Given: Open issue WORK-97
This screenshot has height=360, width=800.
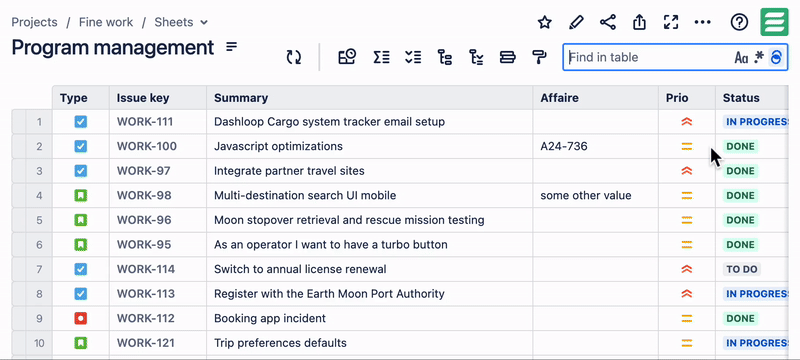Looking at the screenshot, I should [x=143, y=171].
